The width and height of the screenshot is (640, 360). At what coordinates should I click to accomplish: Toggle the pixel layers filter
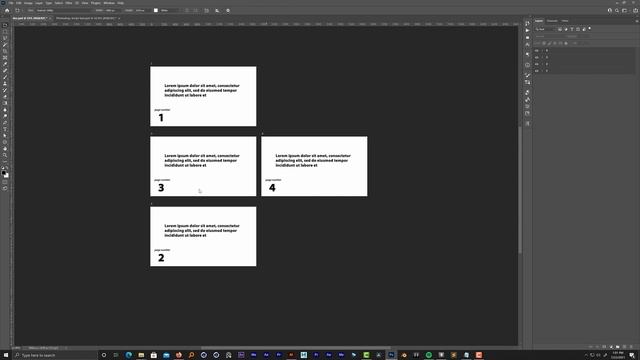560,29
